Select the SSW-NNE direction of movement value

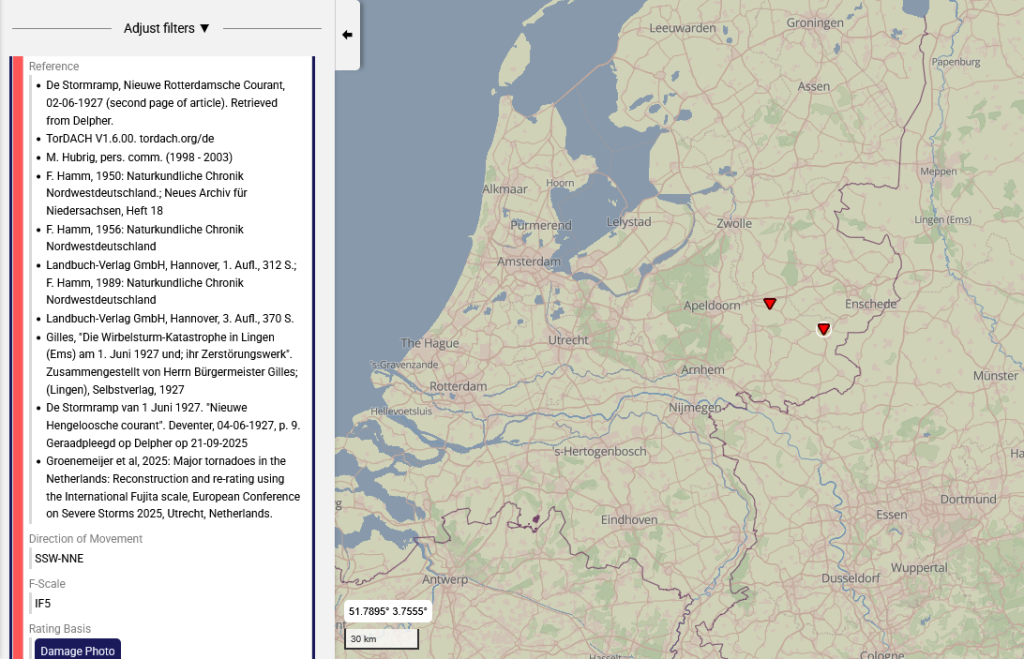tap(59, 558)
